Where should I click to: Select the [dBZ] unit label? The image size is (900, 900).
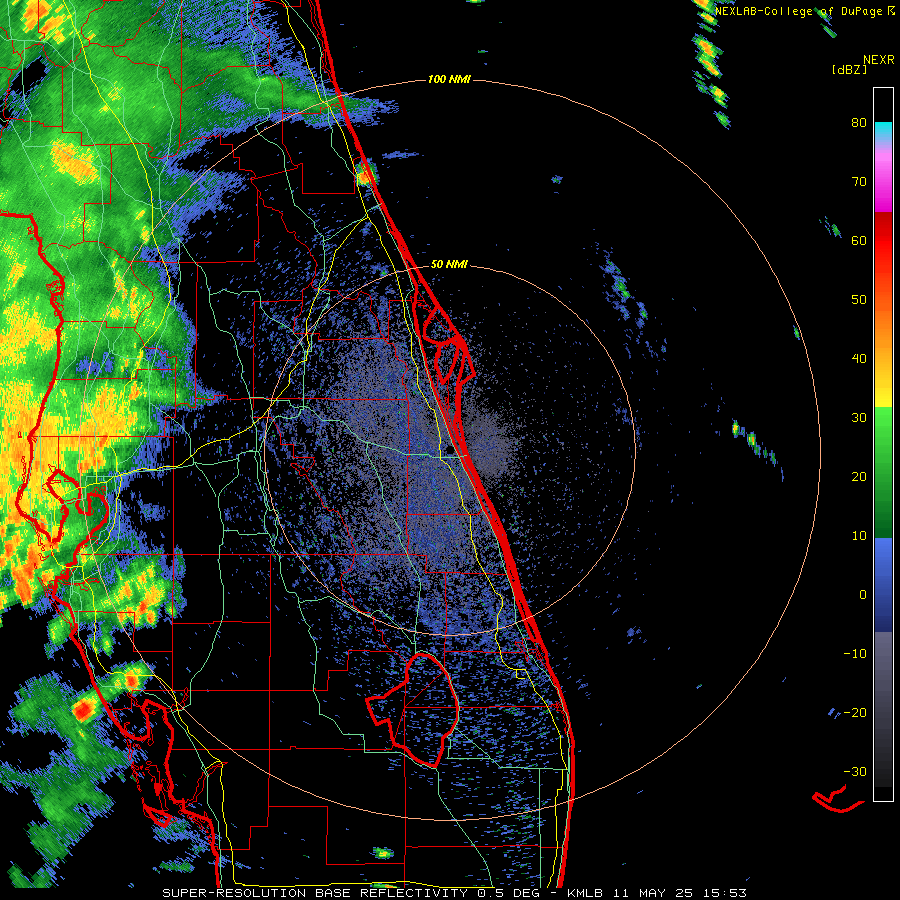tap(849, 69)
